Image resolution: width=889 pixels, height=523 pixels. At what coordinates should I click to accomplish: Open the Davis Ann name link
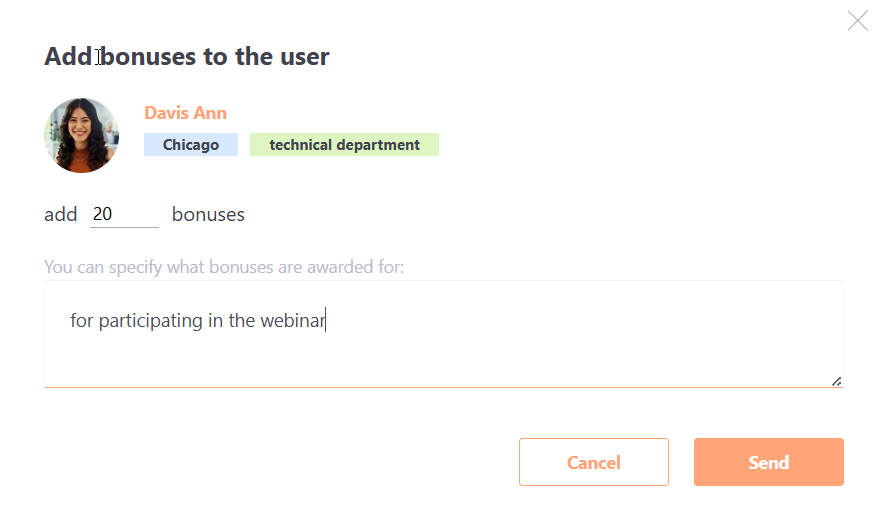(x=185, y=113)
